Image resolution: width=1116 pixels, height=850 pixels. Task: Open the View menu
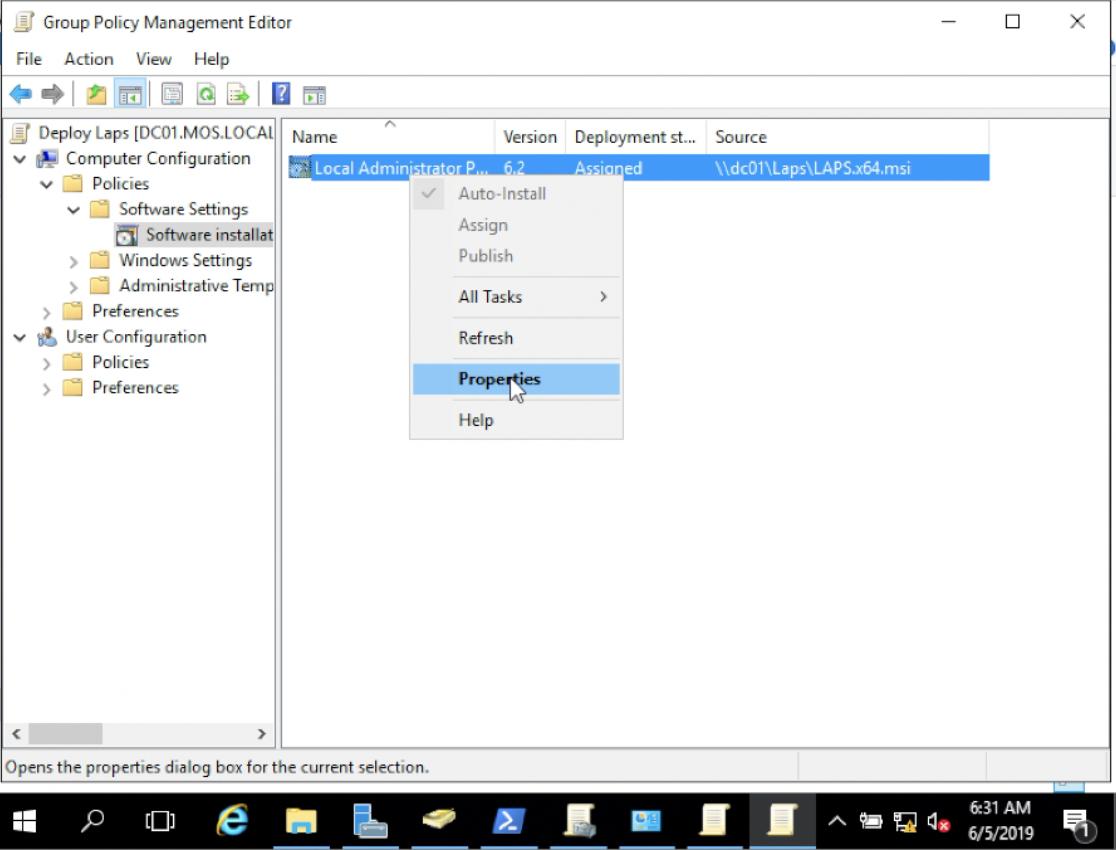pos(154,59)
